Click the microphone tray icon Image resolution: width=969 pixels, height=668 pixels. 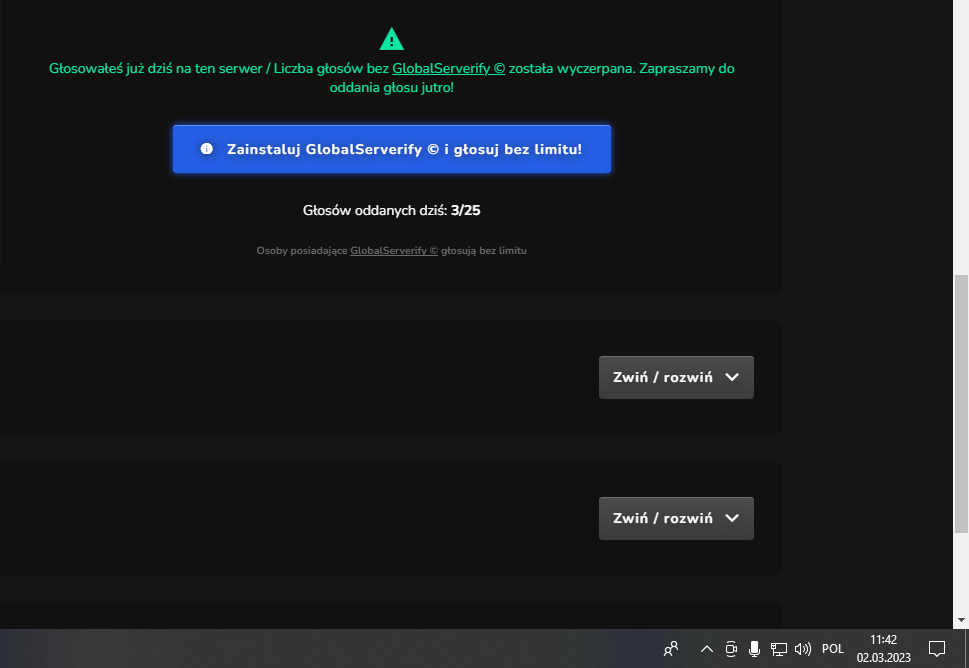point(754,649)
